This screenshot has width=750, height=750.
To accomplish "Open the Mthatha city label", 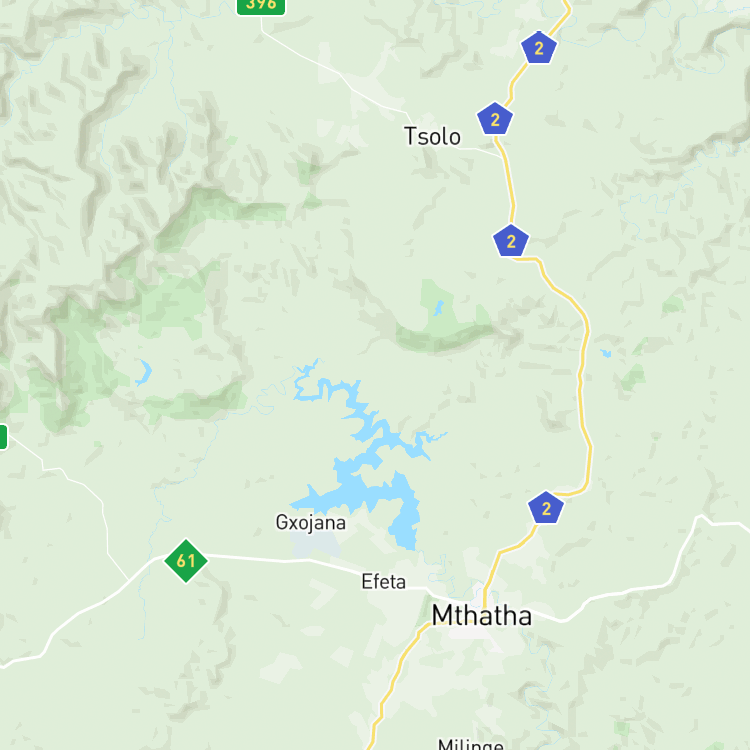I will (x=482, y=616).
